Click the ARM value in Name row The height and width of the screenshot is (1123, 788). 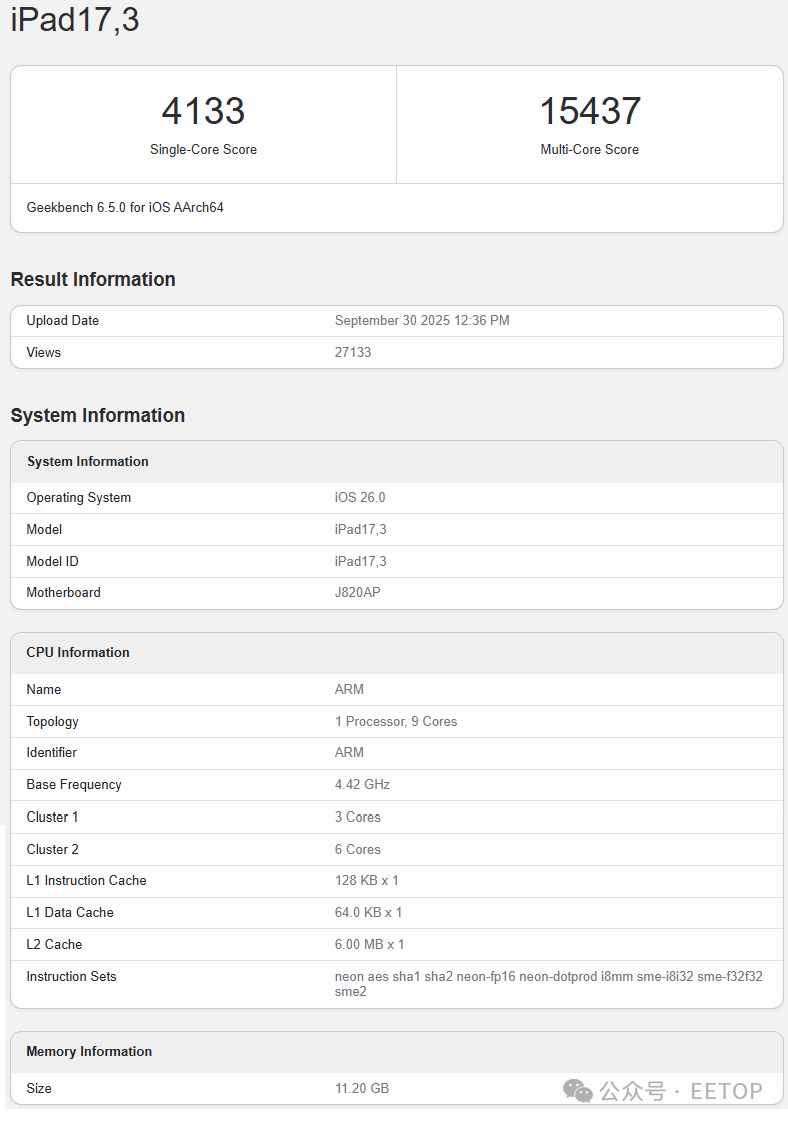(349, 689)
